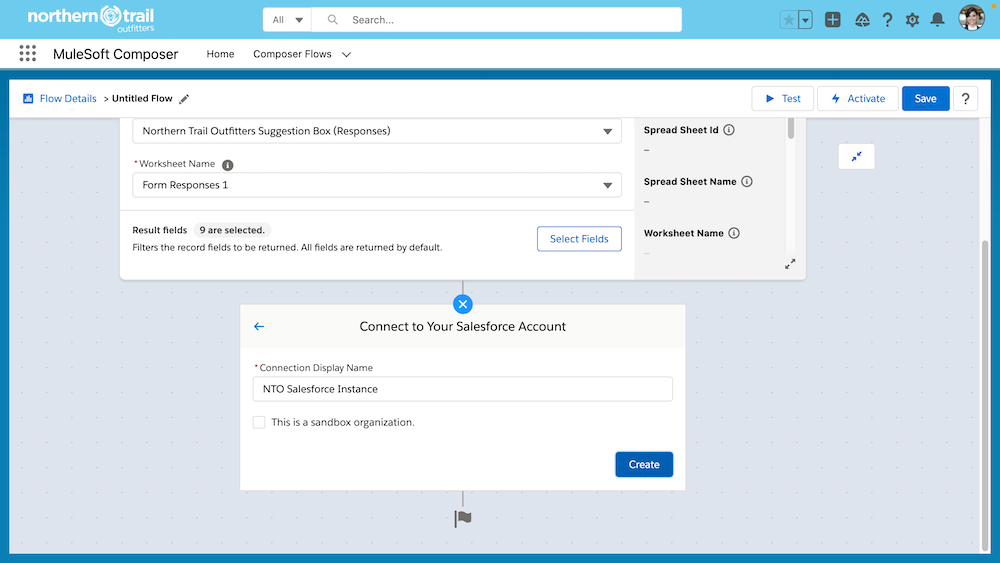
Task: Open the Flow Details breadcrumb link
Action: pyautogui.click(x=68, y=98)
